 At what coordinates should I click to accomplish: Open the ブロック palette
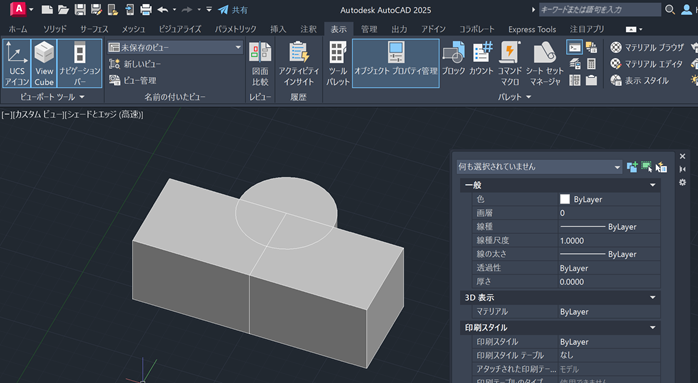click(453, 59)
